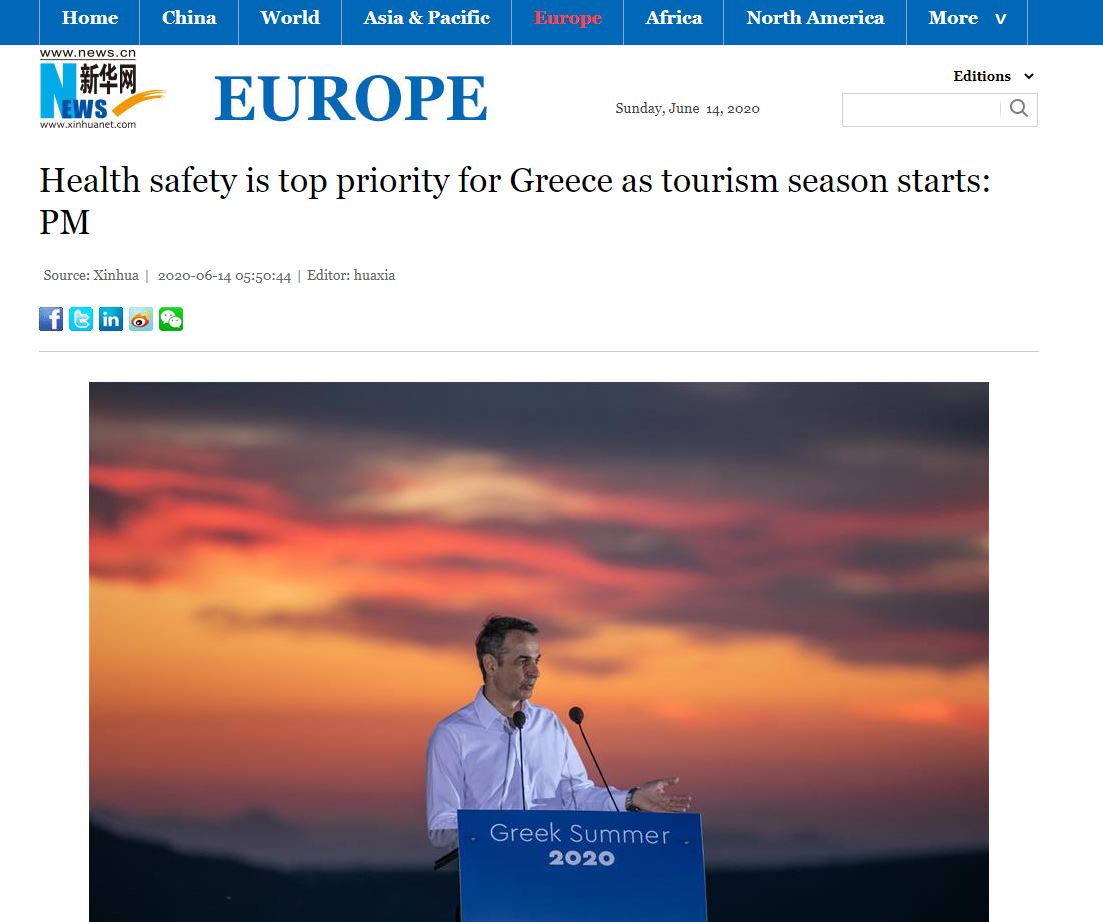Click the Greek Summer 2020 photo
Viewport: 1103px width, 922px height.
pyautogui.click(x=539, y=652)
